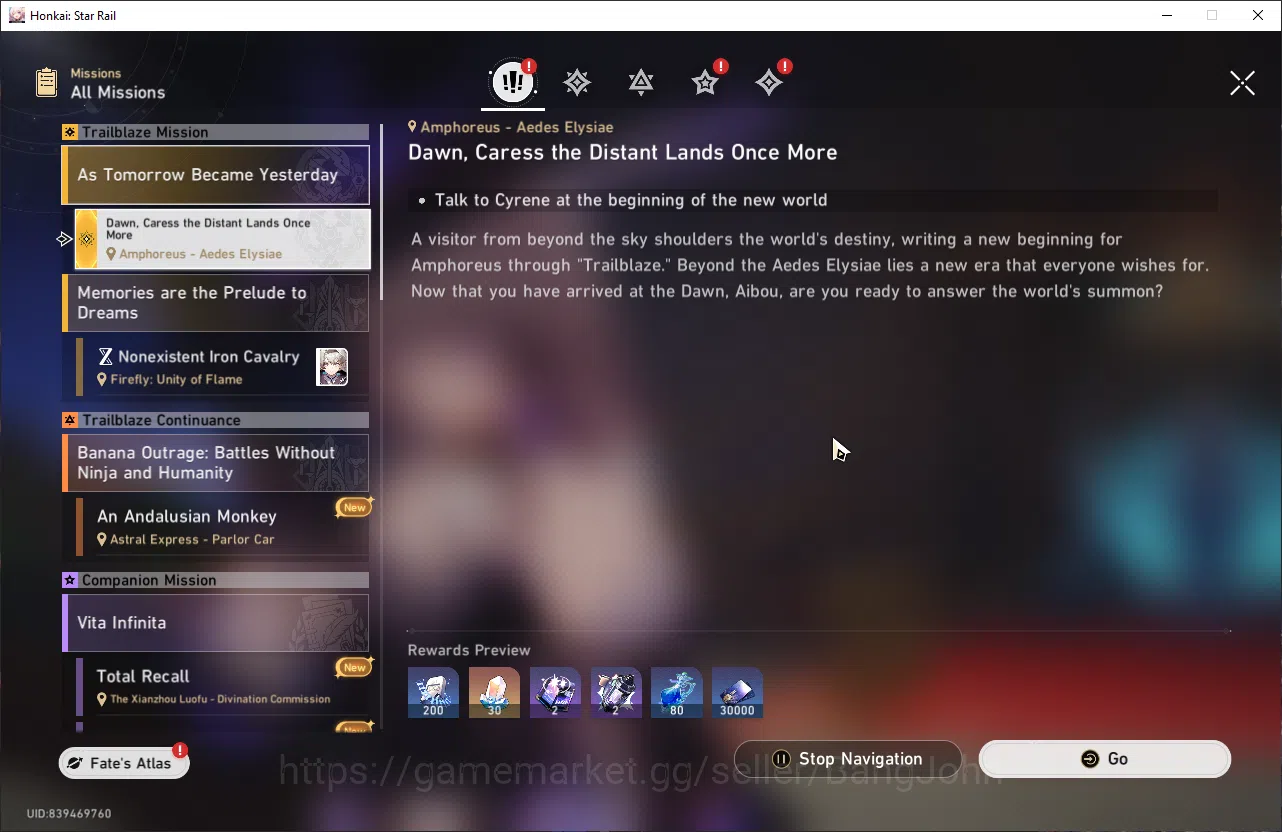Select Memories are the Prelude to Dreams

[215, 302]
